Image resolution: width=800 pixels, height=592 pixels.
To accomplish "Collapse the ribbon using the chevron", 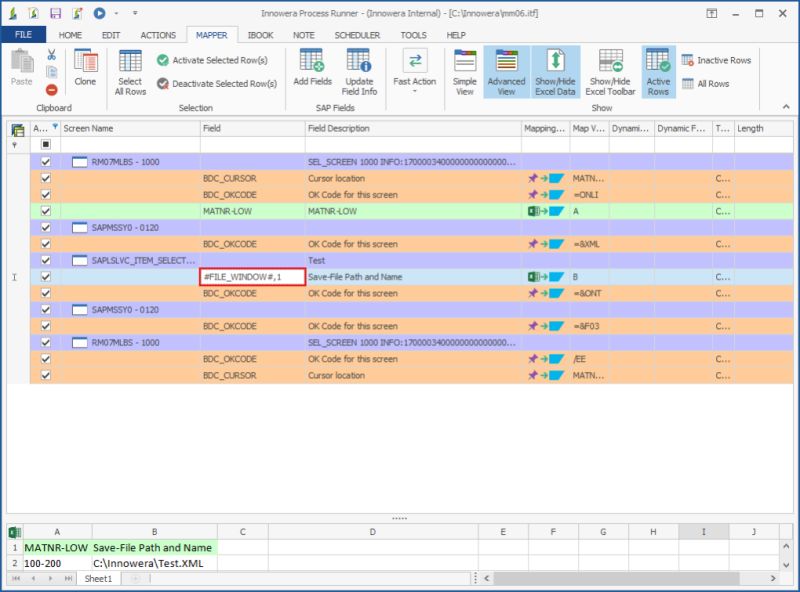I will pyautogui.click(x=786, y=107).
